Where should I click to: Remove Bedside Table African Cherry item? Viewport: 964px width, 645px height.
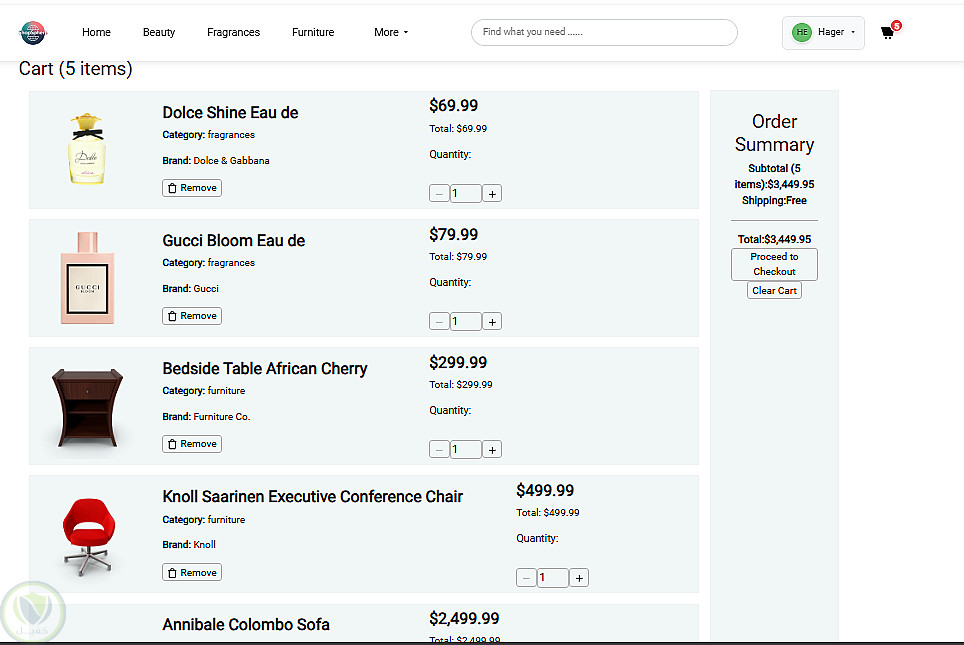(x=192, y=444)
